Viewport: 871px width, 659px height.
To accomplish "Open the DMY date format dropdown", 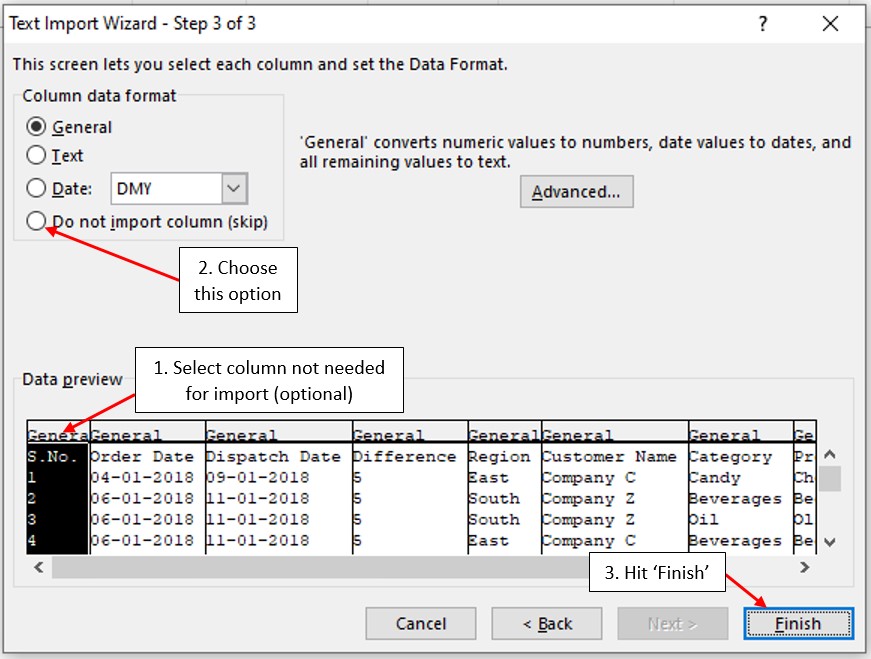I will 234,188.
